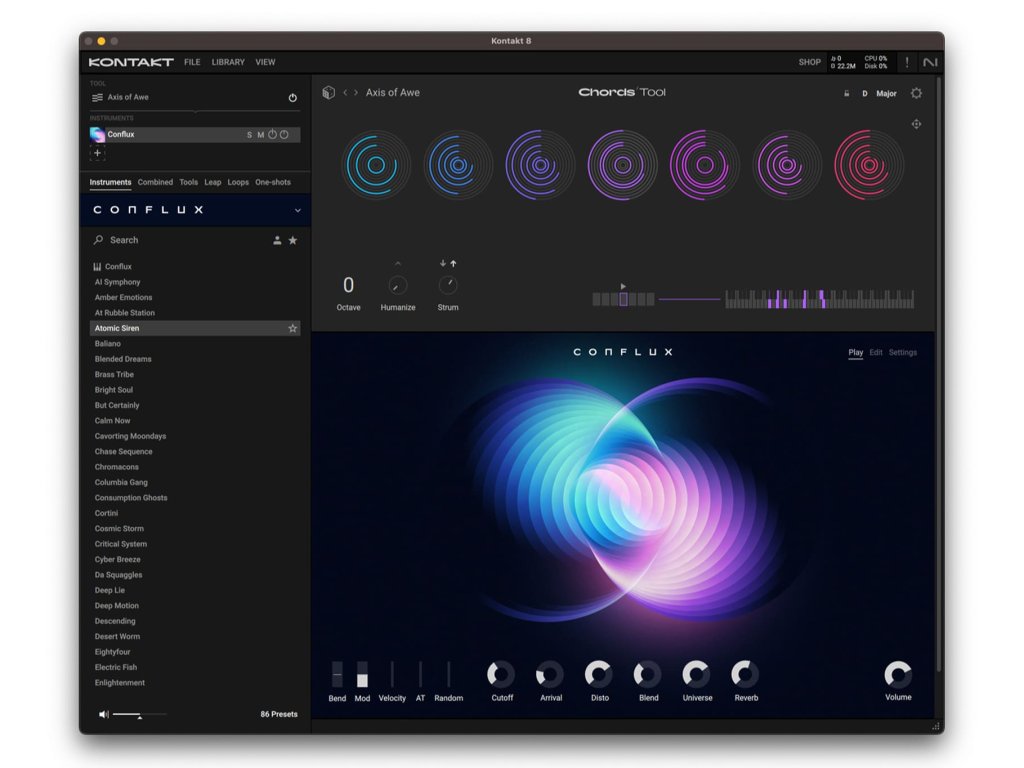
Task: Mute the Conflux instrument
Action: coord(261,135)
